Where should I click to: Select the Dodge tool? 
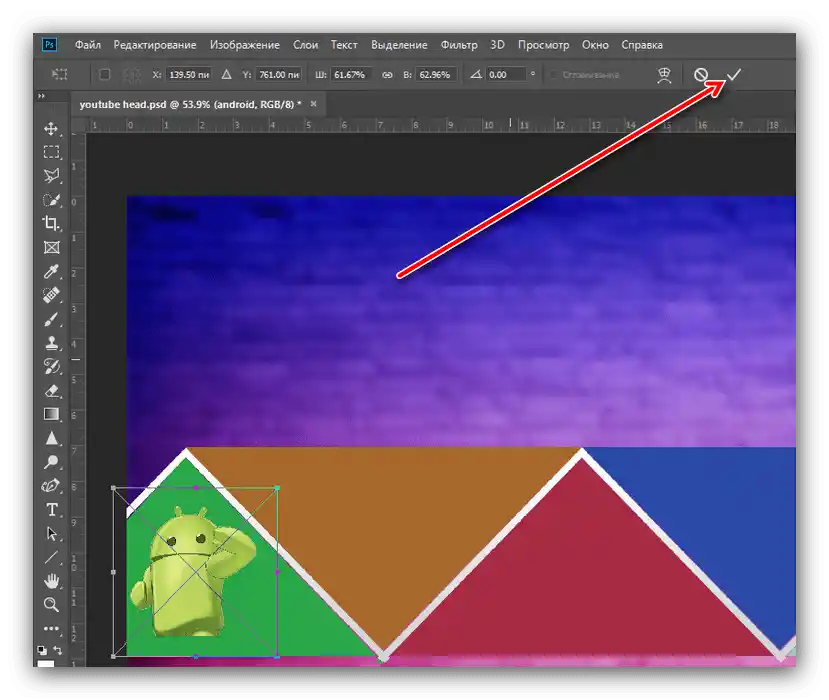51,462
